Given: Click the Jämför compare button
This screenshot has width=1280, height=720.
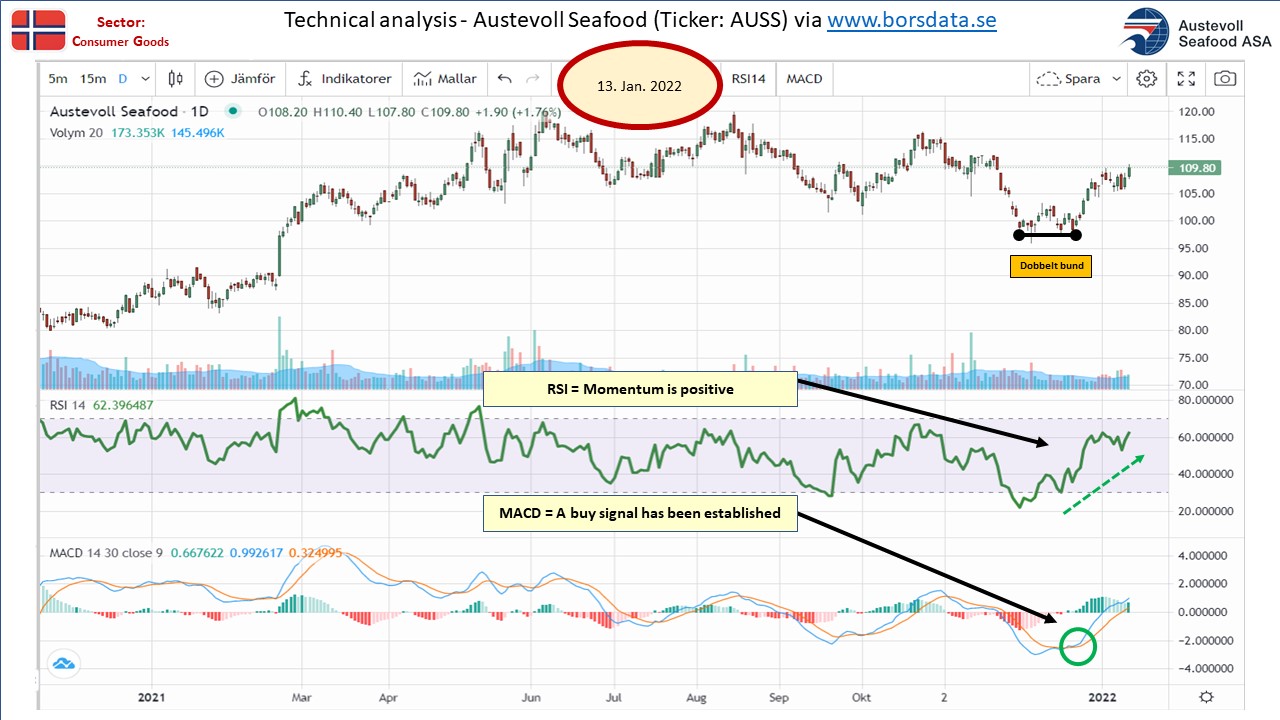Looking at the screenshot, I should click(x=239, y=79).
